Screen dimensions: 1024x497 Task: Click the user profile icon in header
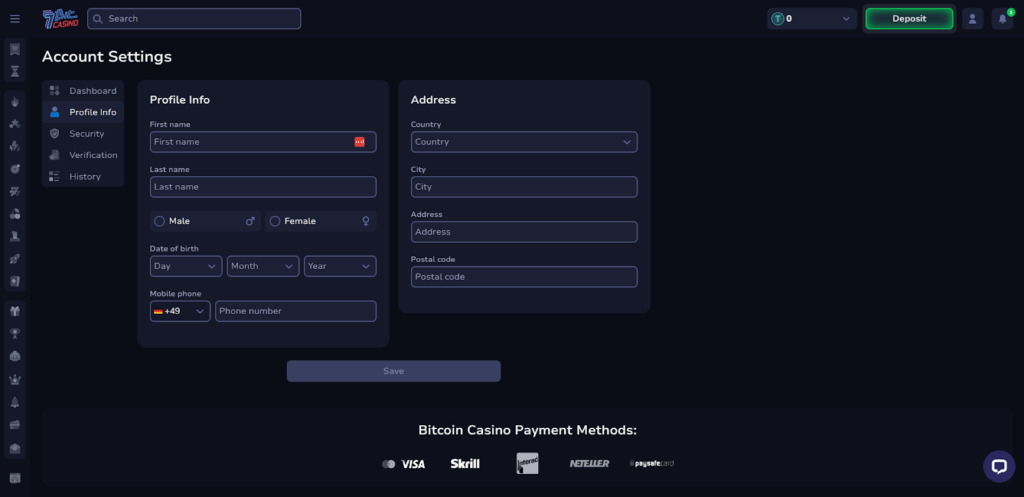coord(972,18)
